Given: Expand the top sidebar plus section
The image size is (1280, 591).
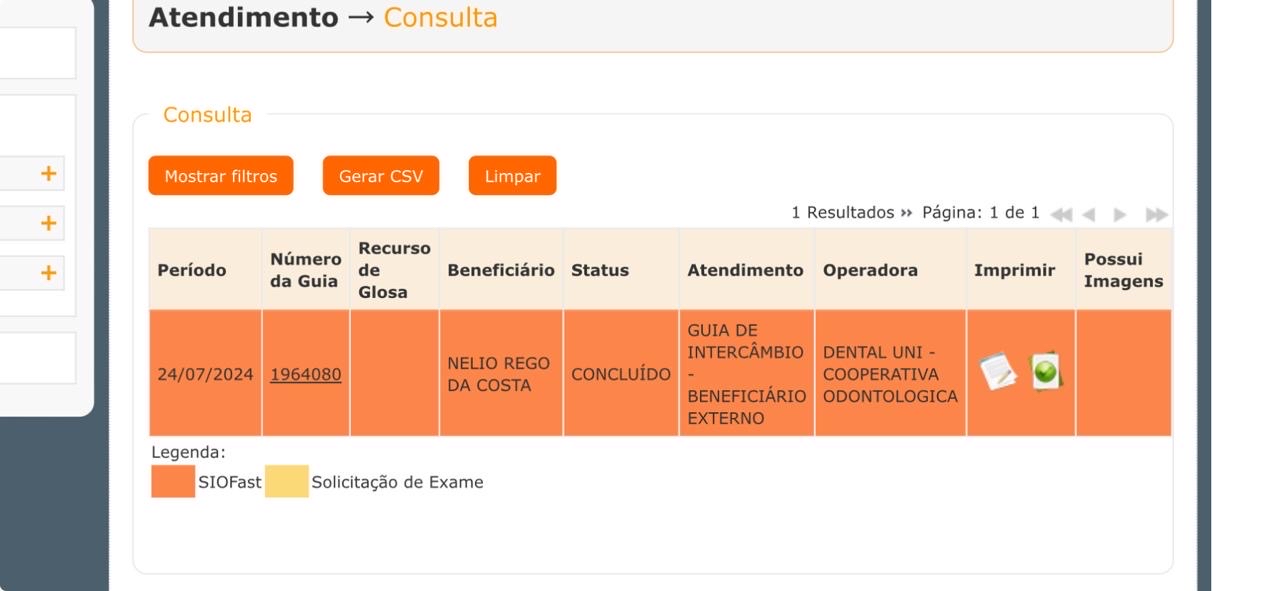Looking at the screenshot, I should tap(48, 174).
